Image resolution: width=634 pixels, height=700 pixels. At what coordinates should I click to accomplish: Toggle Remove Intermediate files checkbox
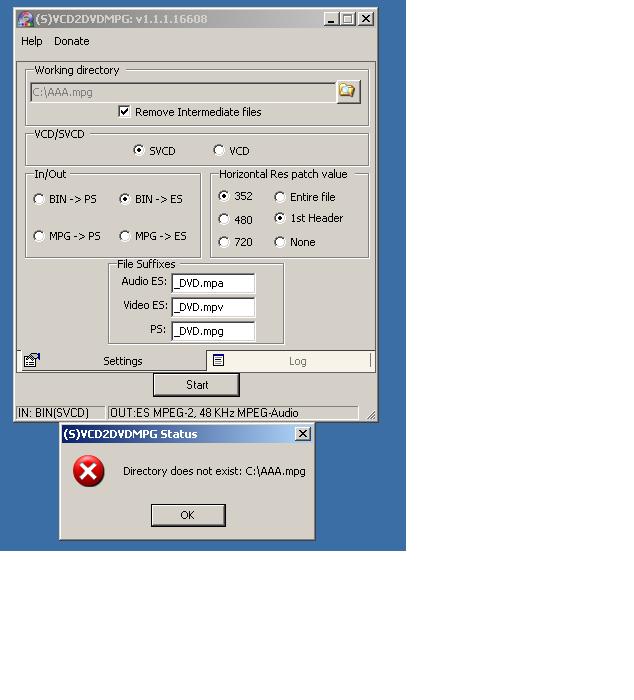(x=124, y=111)
